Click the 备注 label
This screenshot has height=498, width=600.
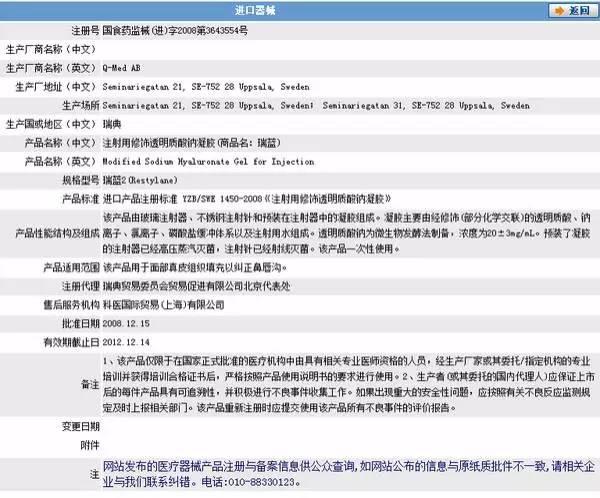(x=90, y=384)
